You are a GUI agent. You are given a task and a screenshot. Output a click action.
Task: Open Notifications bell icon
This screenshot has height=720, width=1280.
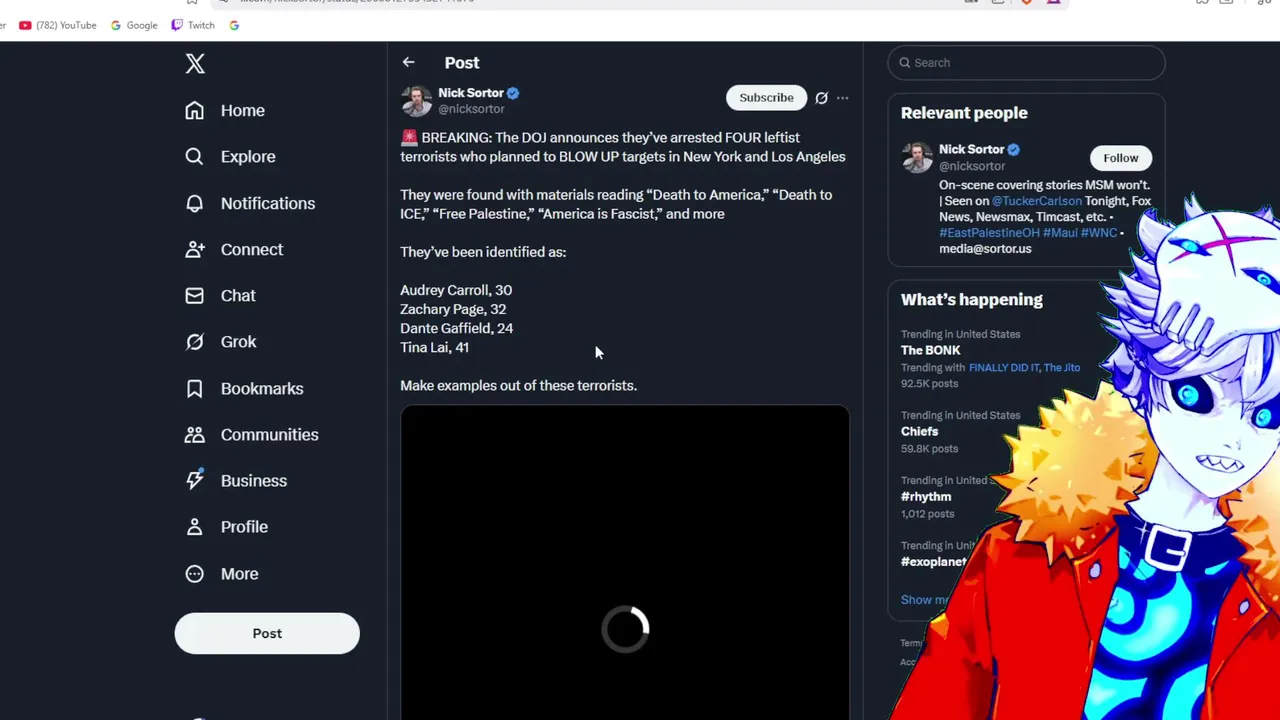195,203
